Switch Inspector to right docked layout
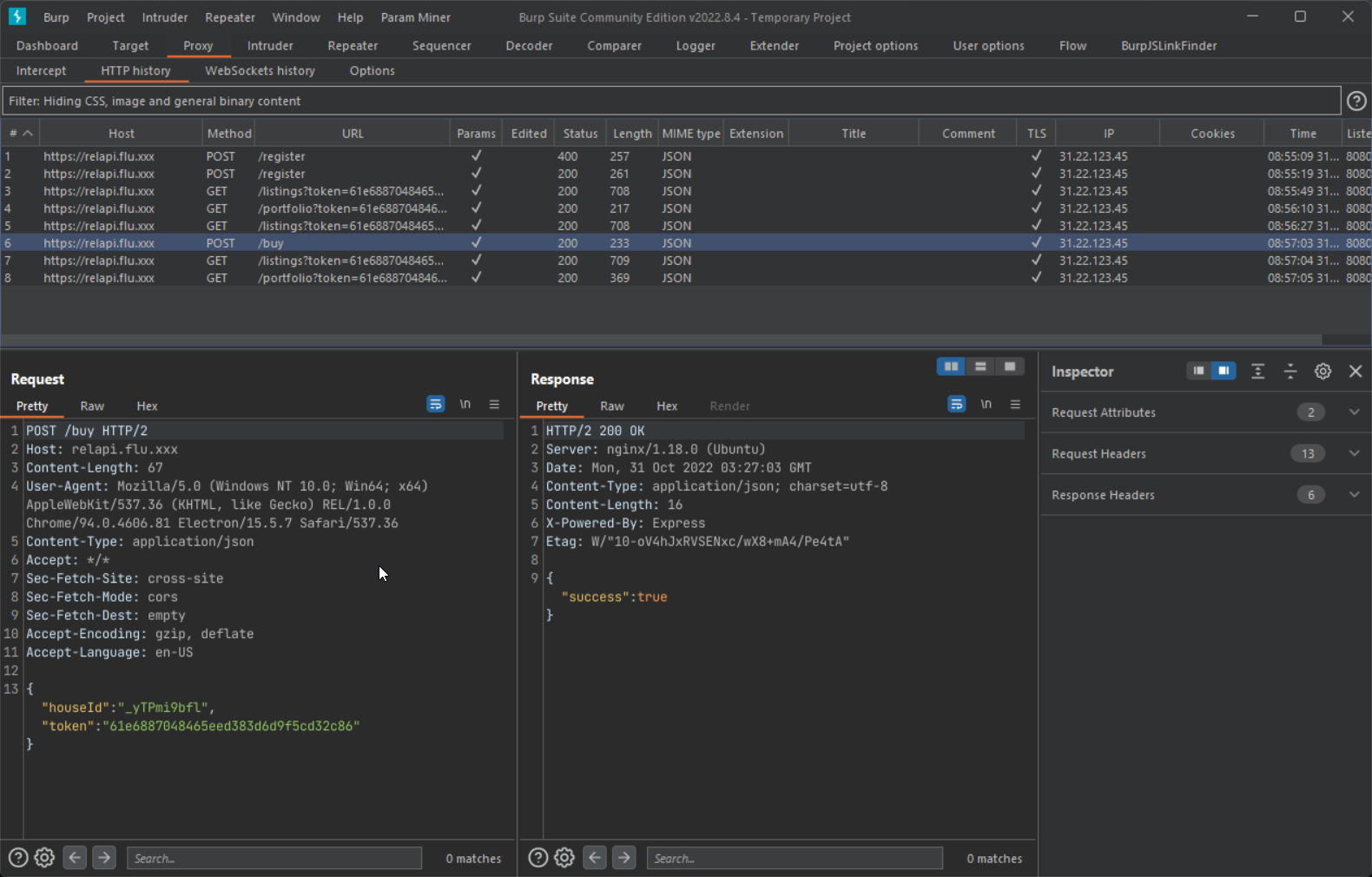Image resolution: width=1372 pixels, height=877 pixels. (1224, 371)
